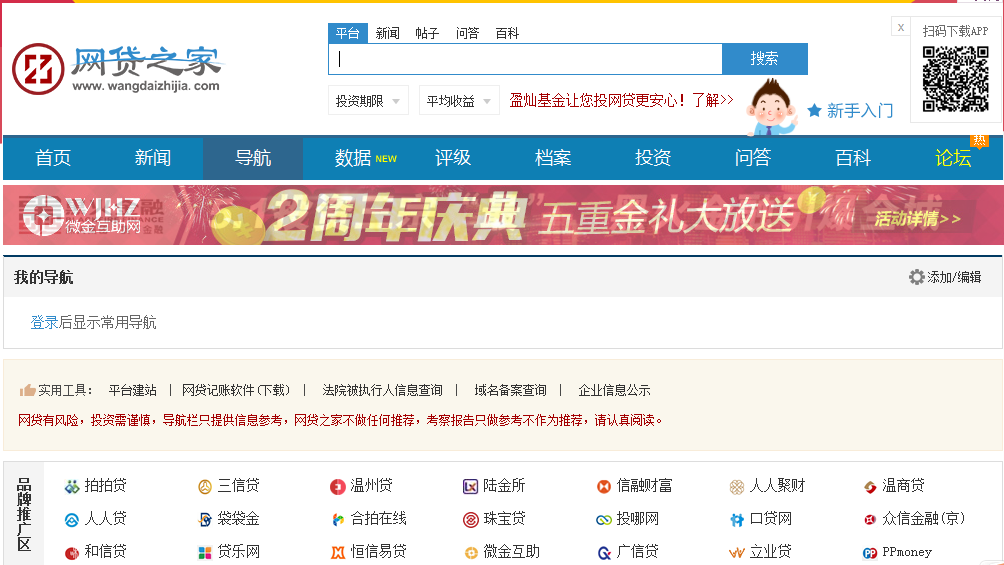The image size is (1004, 565).
Task: Click the 扫码下载APP QR code
Action: tap(955, 79)
